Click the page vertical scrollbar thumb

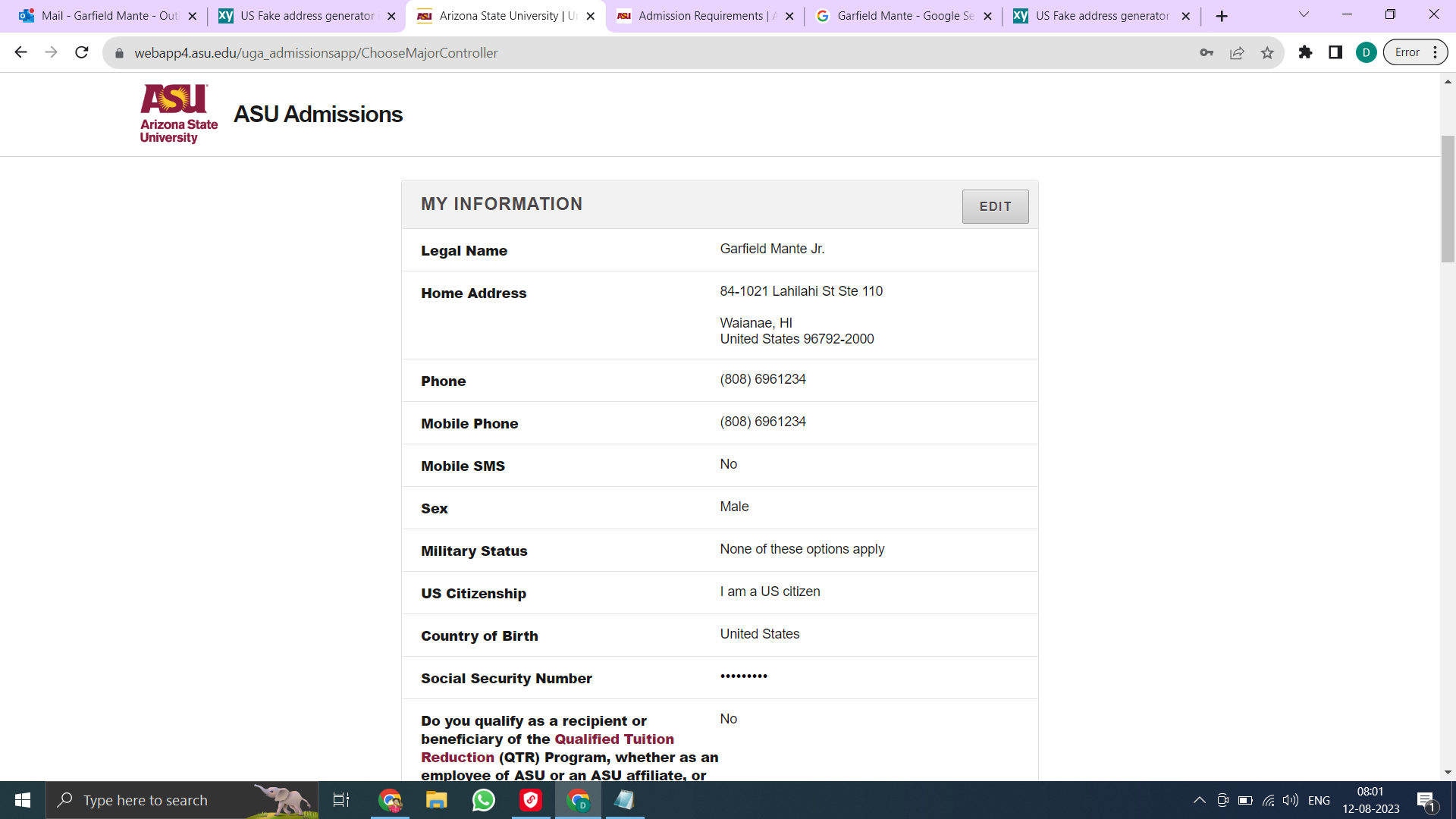1448,197
